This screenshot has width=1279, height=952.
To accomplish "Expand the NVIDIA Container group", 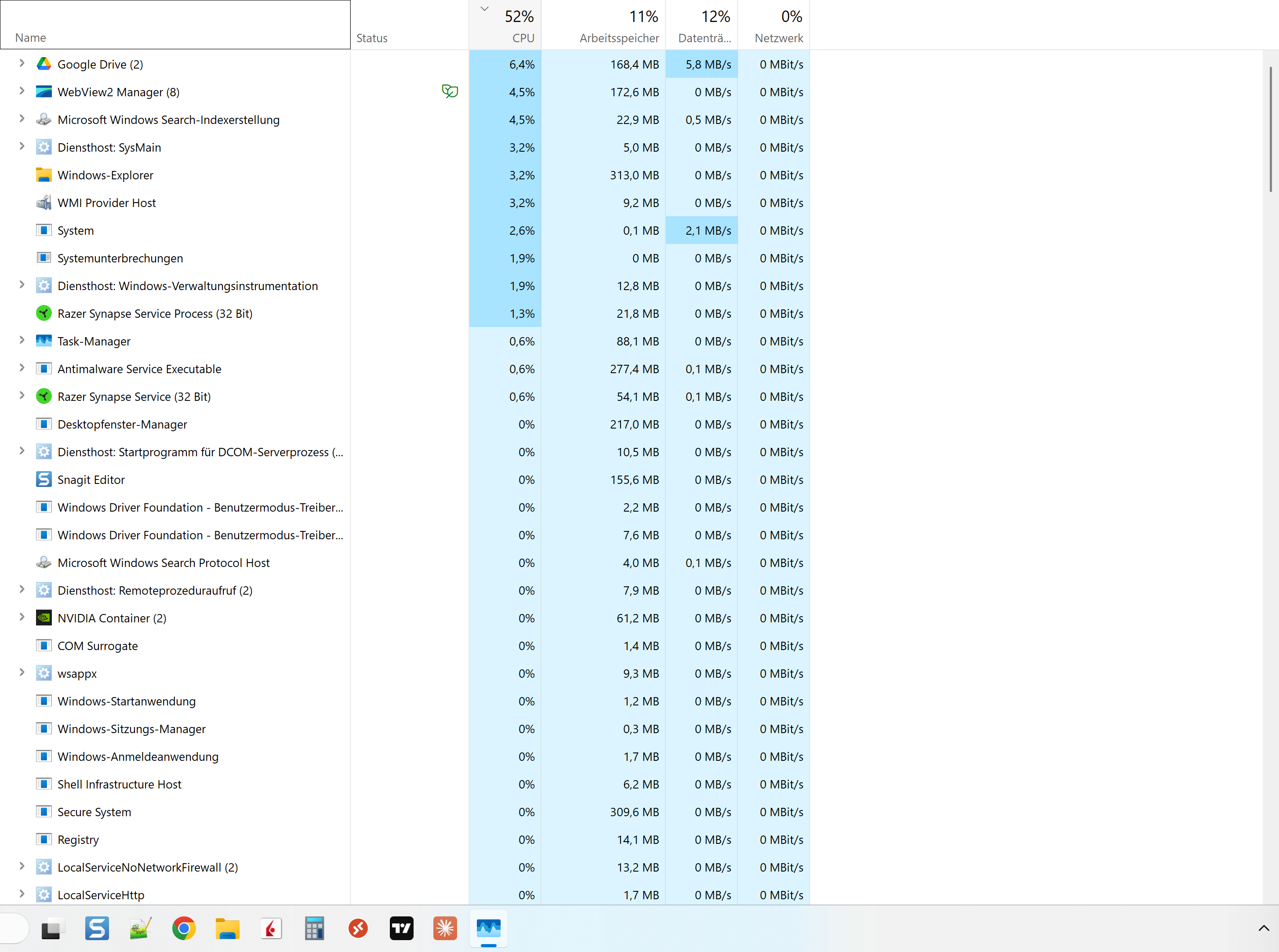I will [22, 617].
